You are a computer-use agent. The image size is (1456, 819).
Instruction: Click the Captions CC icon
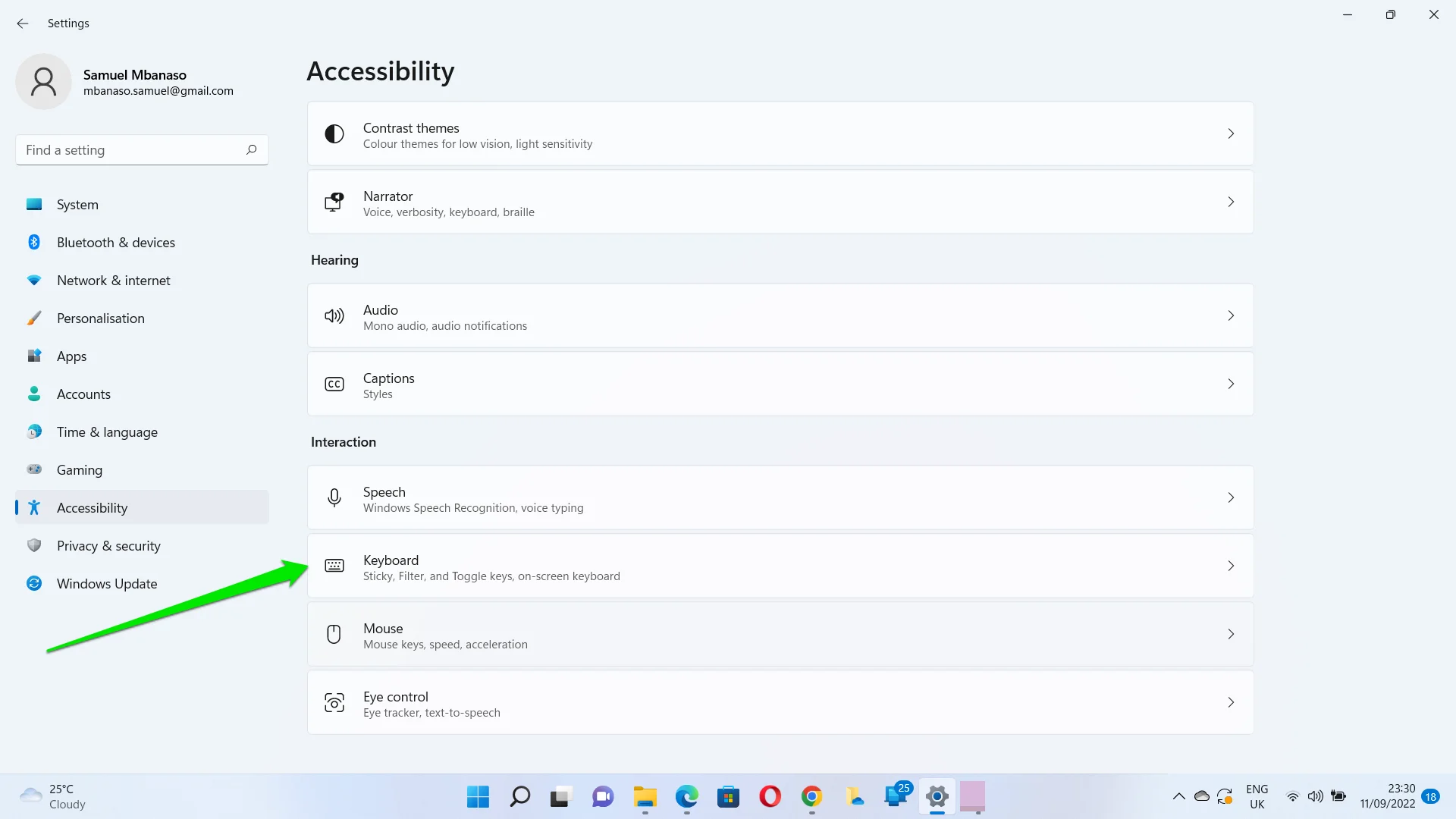(x=334, y=384)
